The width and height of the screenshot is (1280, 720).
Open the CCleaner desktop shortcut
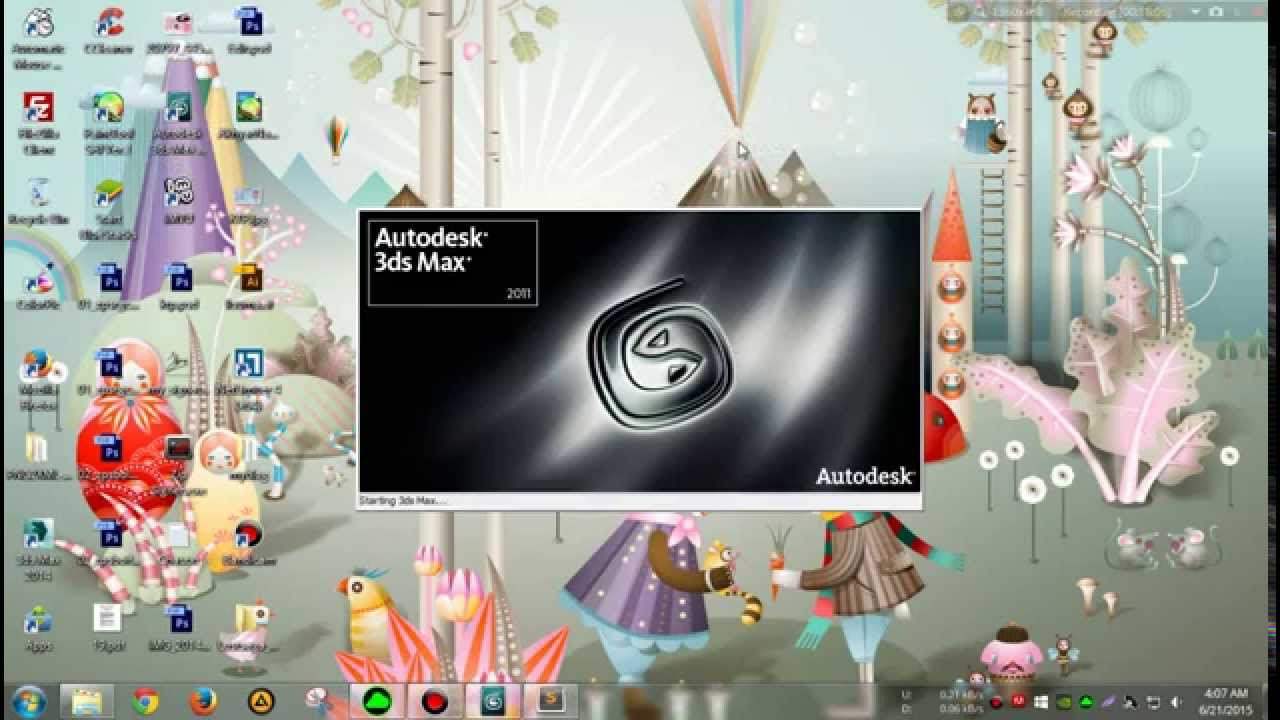(x=110, y=30)
